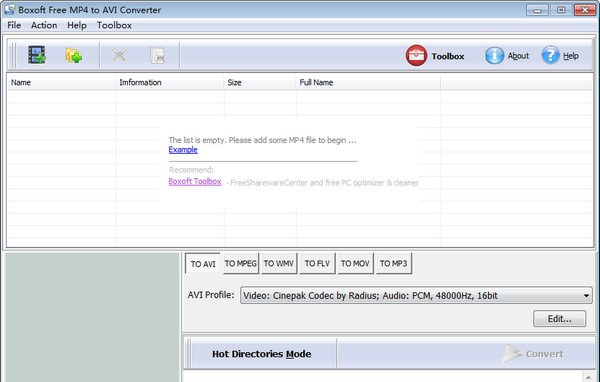Open the Help menu
The height and width of the screenshot is (382, 600).
click(77, 25)
